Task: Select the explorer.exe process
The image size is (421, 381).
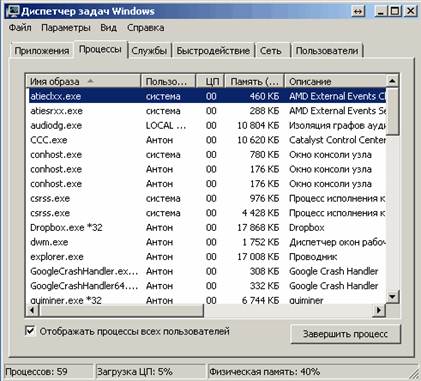Action: [x=206, y=257]
